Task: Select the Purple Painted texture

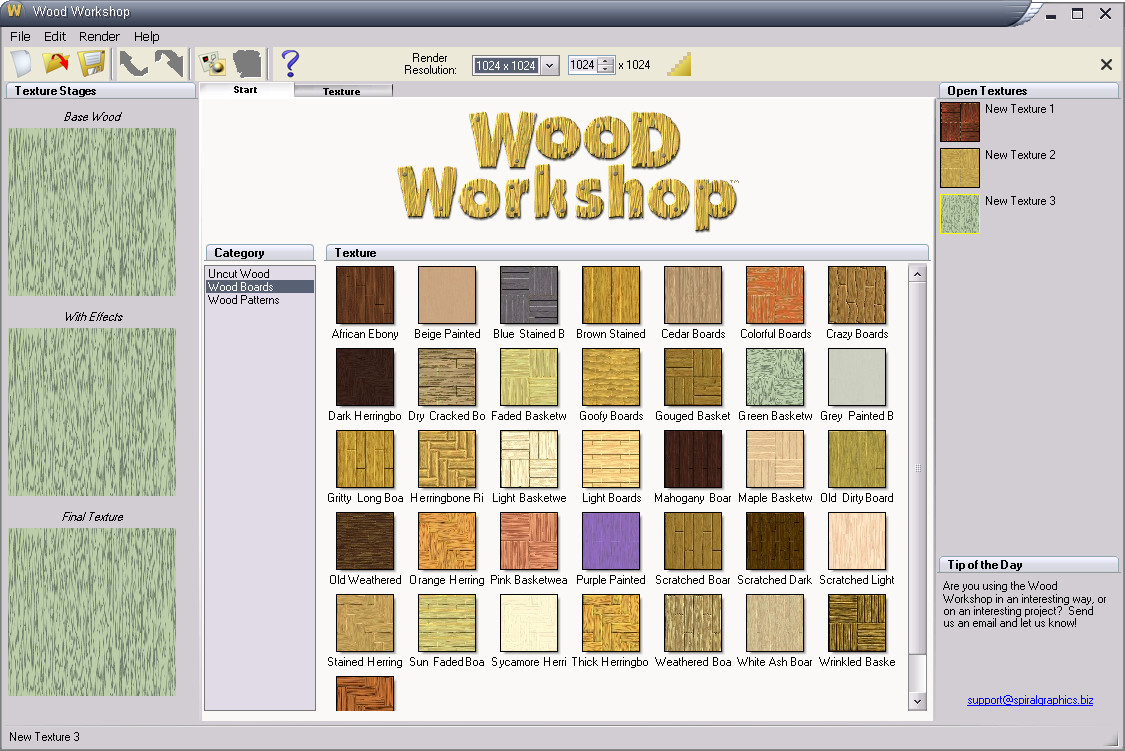Action: (611, 541)
